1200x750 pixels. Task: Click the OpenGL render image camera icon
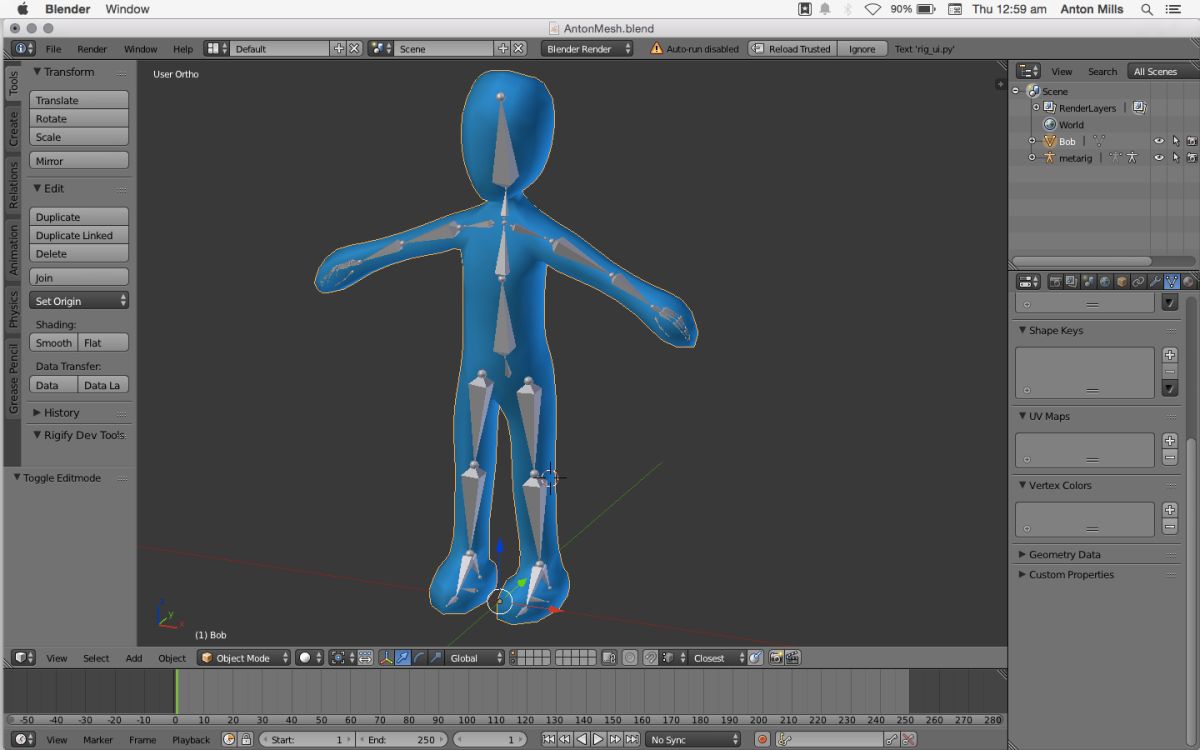coord(776,658)
